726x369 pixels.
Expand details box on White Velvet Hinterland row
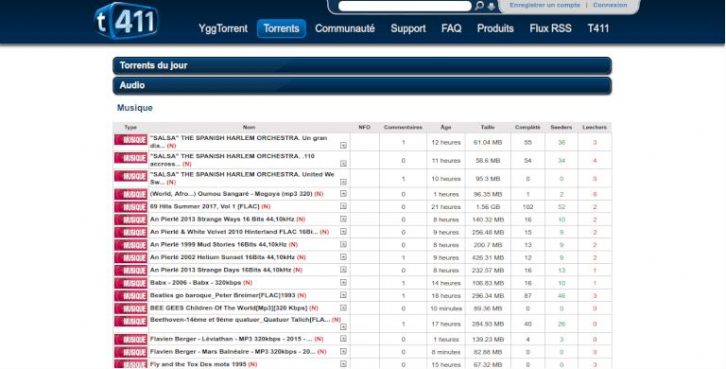(343, 231)
